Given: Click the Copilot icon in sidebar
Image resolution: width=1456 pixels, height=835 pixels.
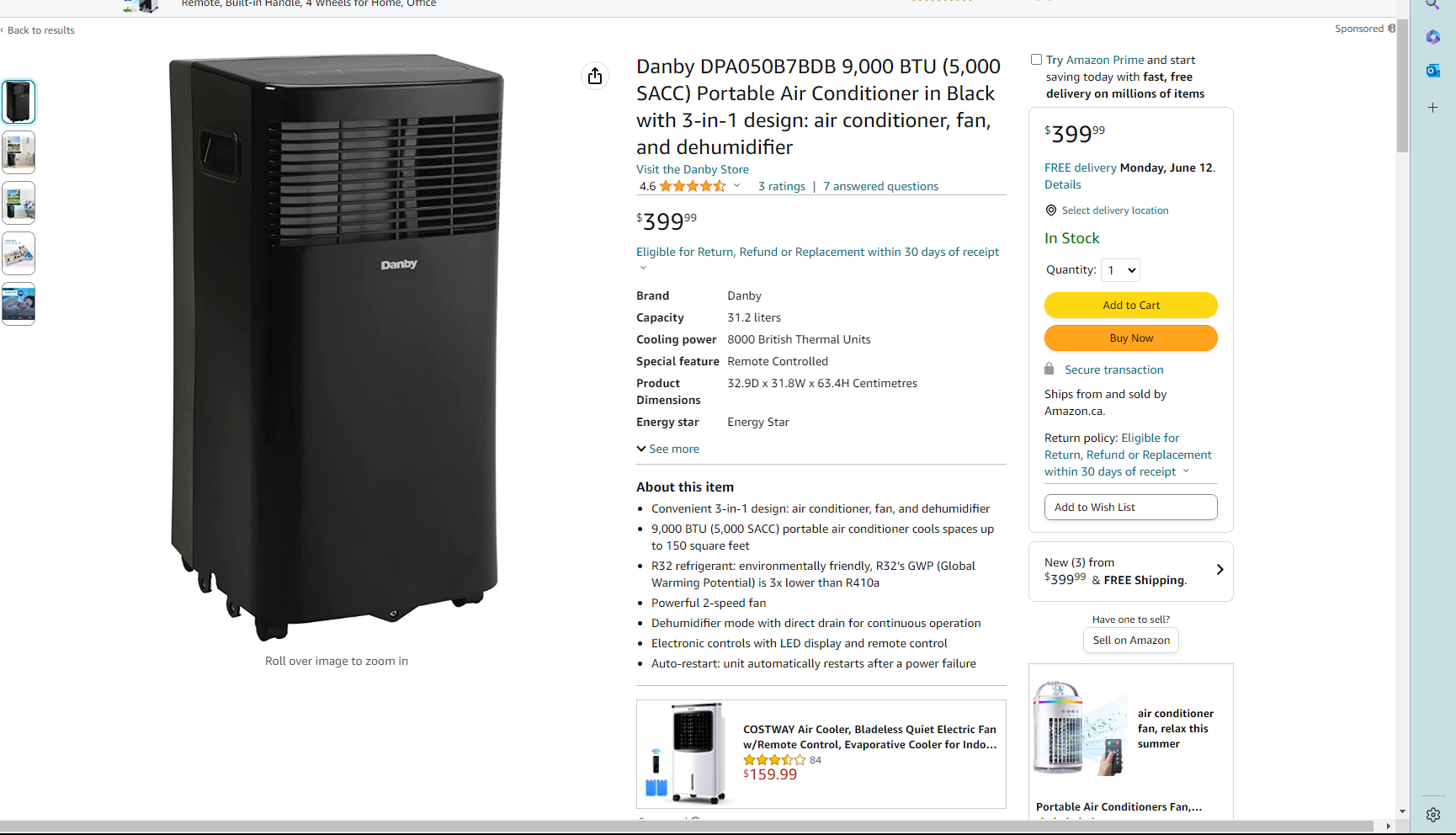Looking at the screenshot, I should click(1432, 37).
